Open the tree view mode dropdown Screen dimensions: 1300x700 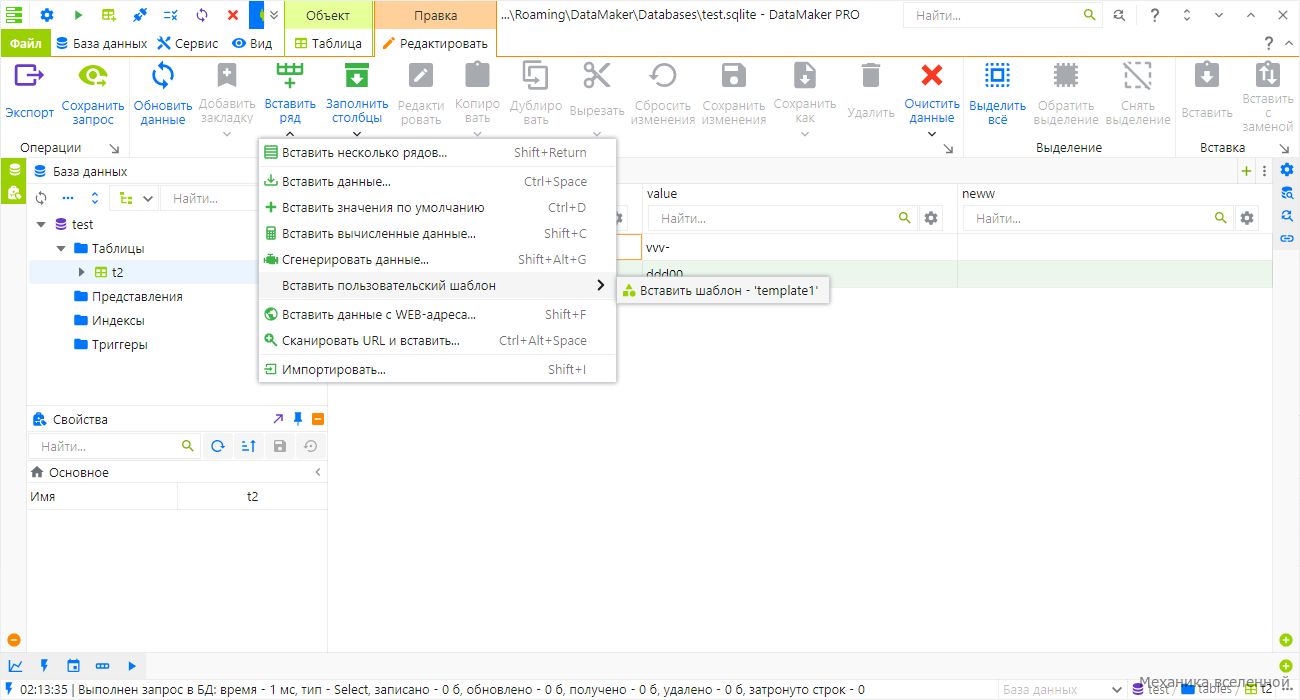point(135,198)
